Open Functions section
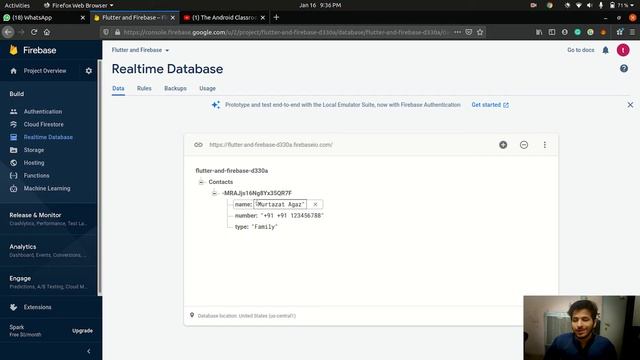 pos(36,176)
